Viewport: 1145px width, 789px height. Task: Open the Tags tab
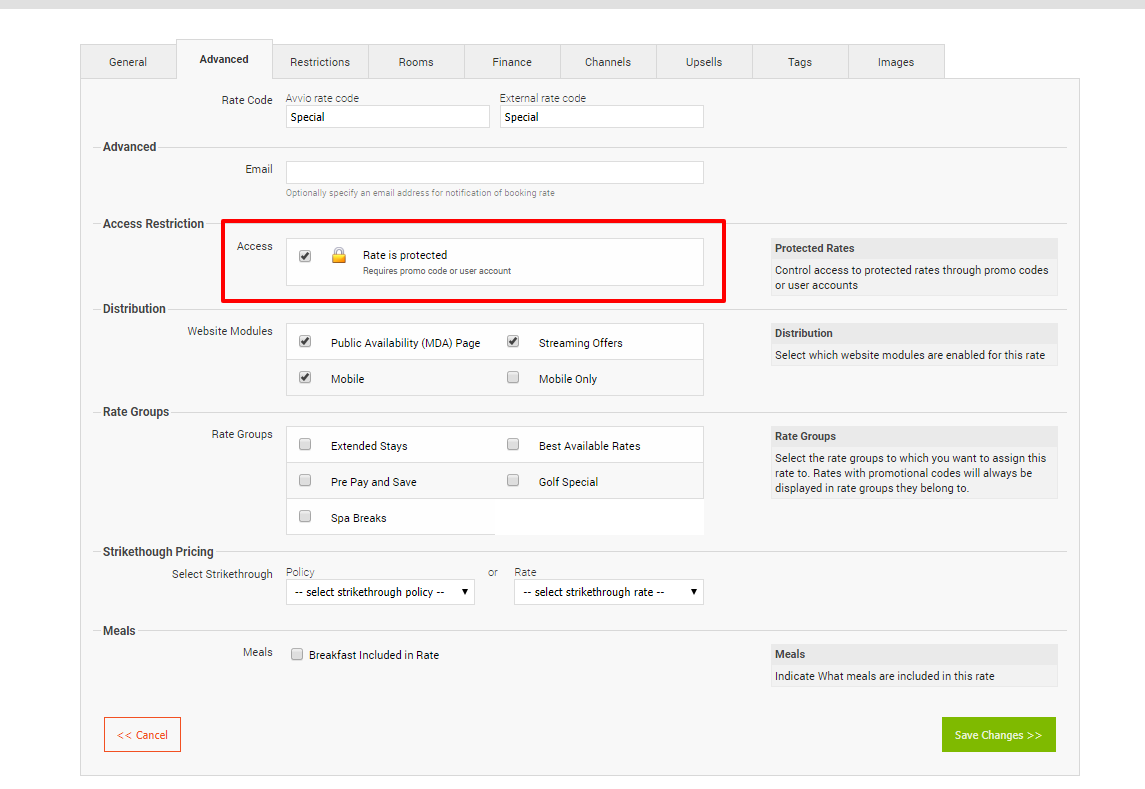coord(800,62)
